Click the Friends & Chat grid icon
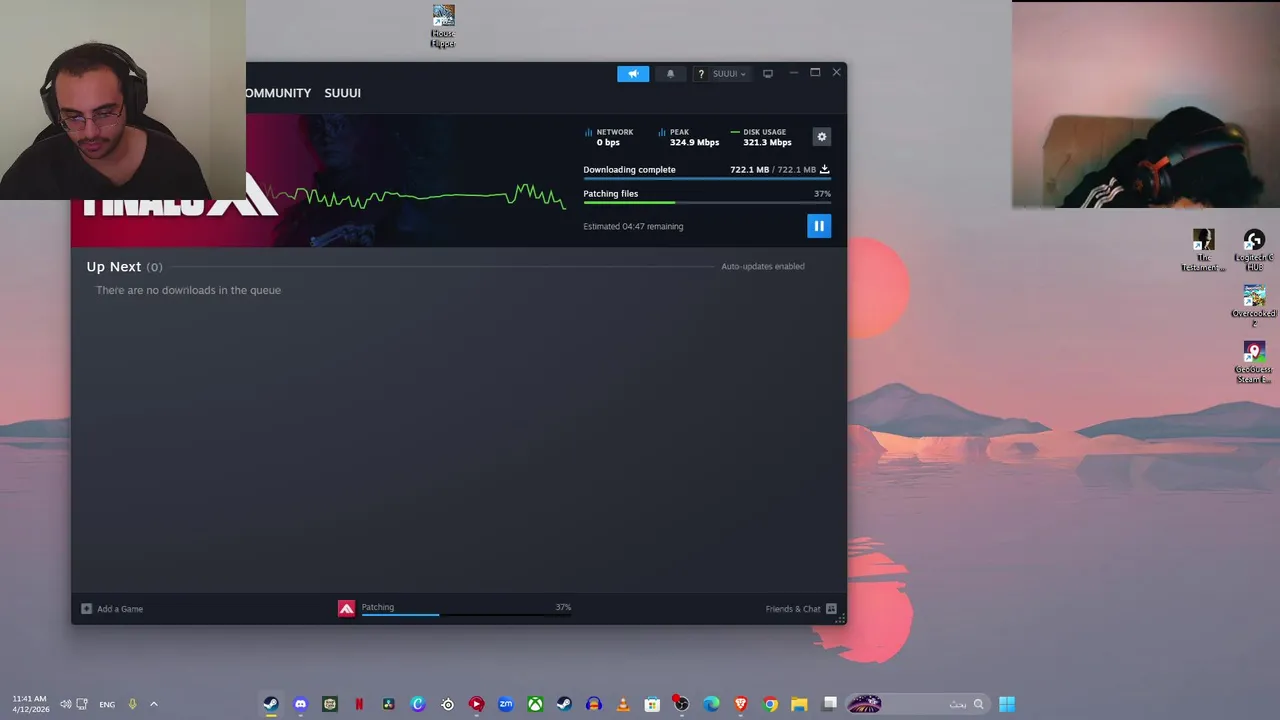Viewport: 1280px width, 720px height. [x=831, y=609]
